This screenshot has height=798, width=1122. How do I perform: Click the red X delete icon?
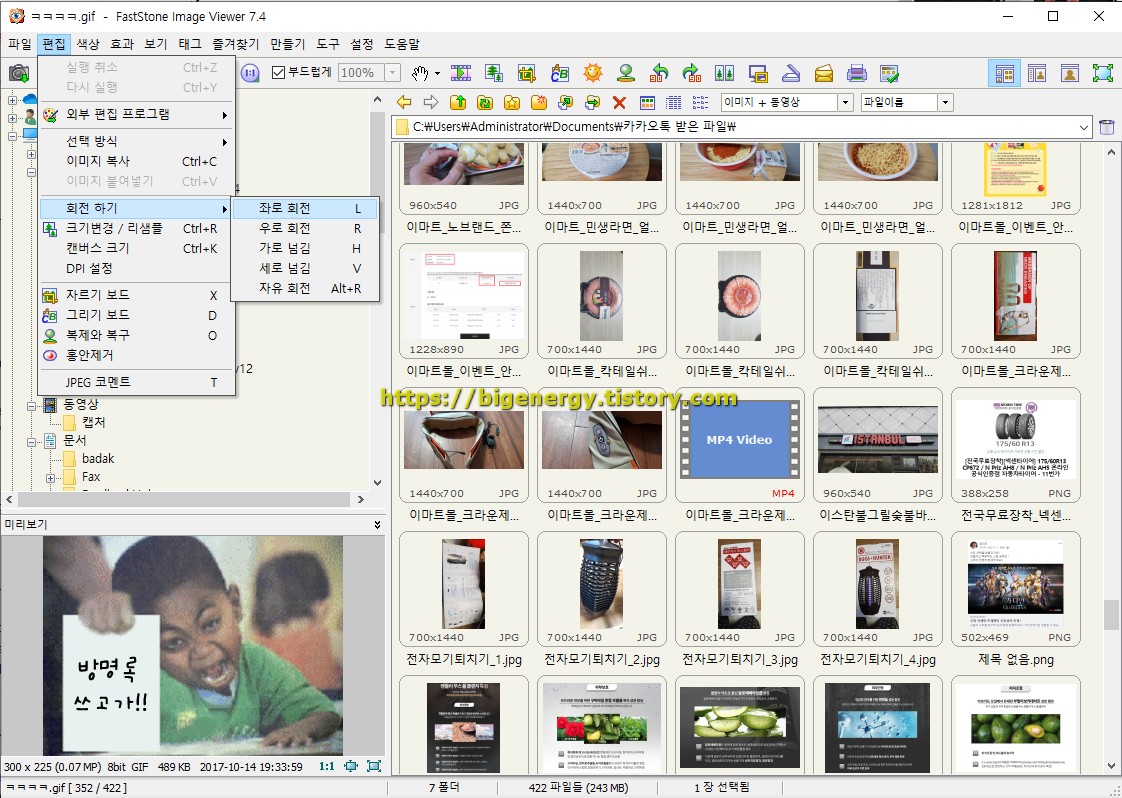tap(620, 103)
